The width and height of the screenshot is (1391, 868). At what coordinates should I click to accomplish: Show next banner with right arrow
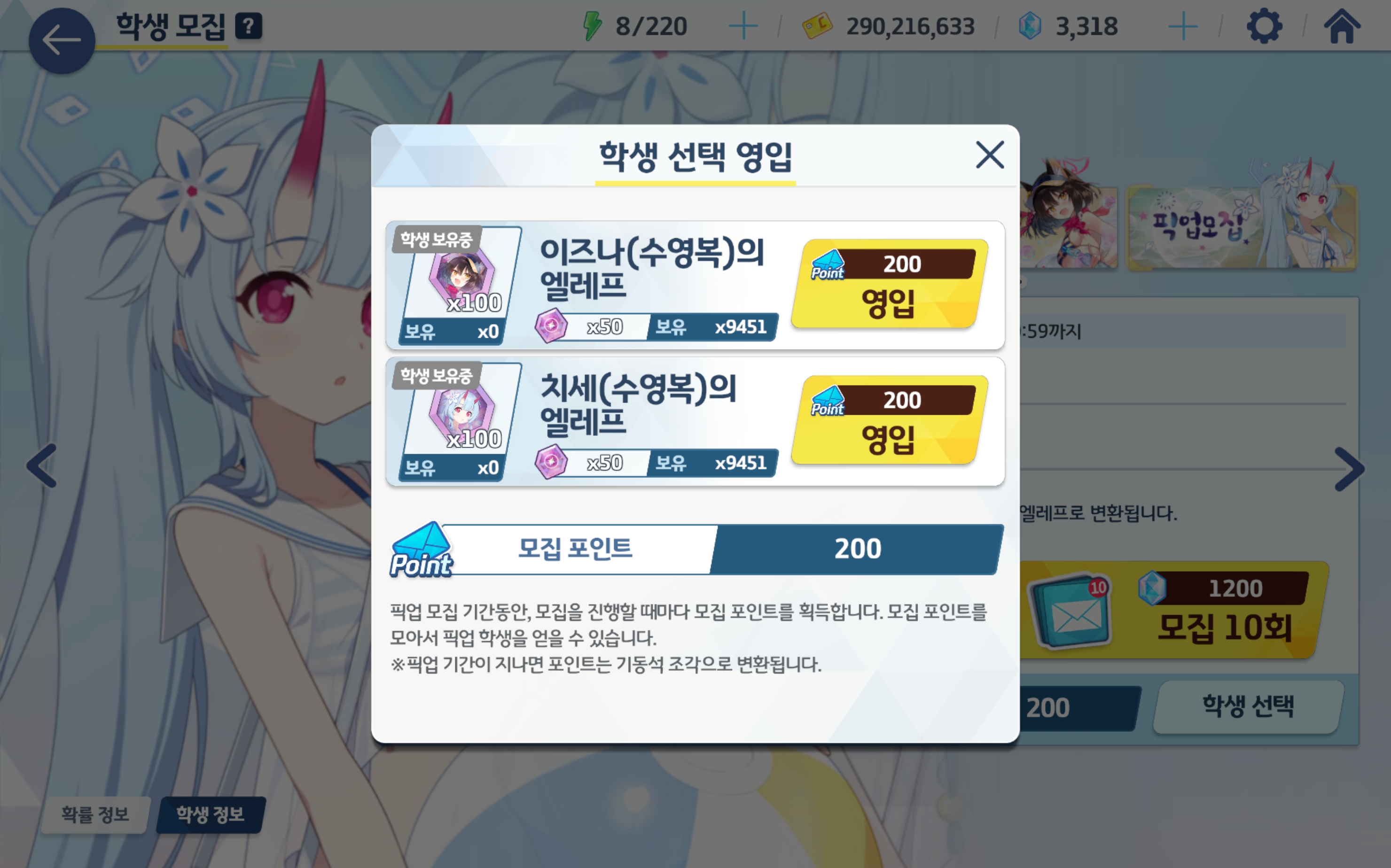tap(1349, 469)
